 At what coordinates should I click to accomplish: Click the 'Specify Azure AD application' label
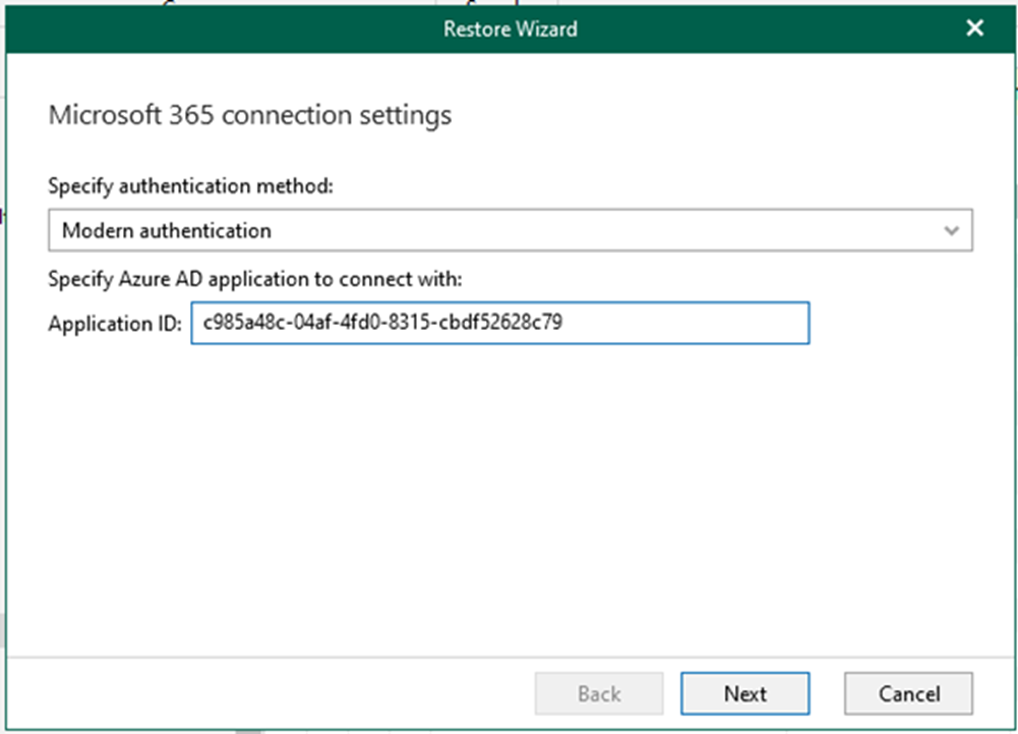click(x=255, y=279)
